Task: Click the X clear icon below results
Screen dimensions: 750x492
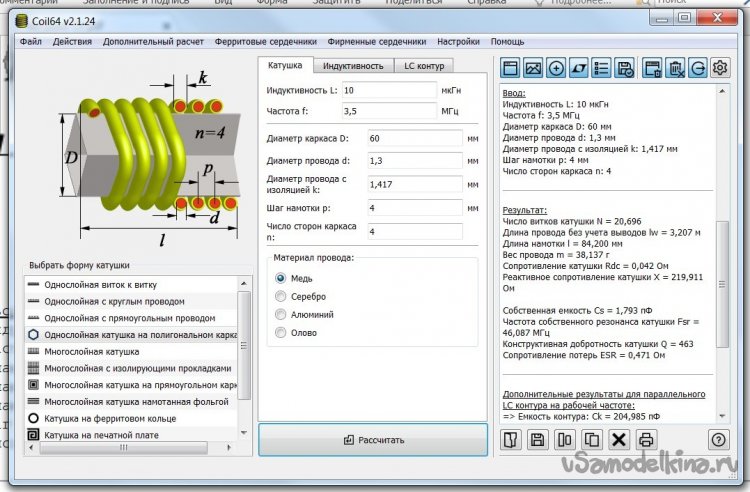Action: (619, 440)
